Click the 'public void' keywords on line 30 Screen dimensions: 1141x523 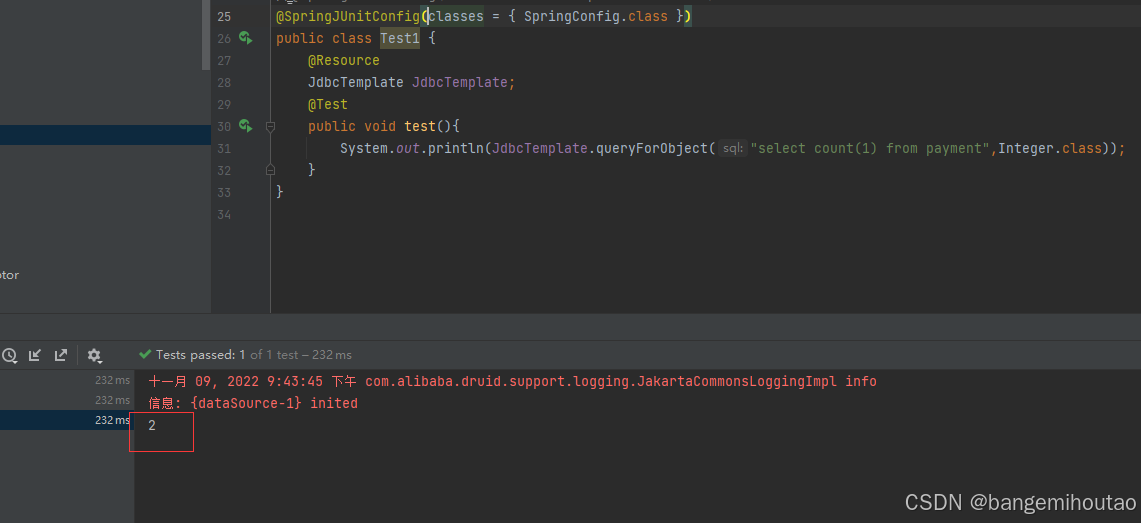pyautogui.click(x=352, y=127)
